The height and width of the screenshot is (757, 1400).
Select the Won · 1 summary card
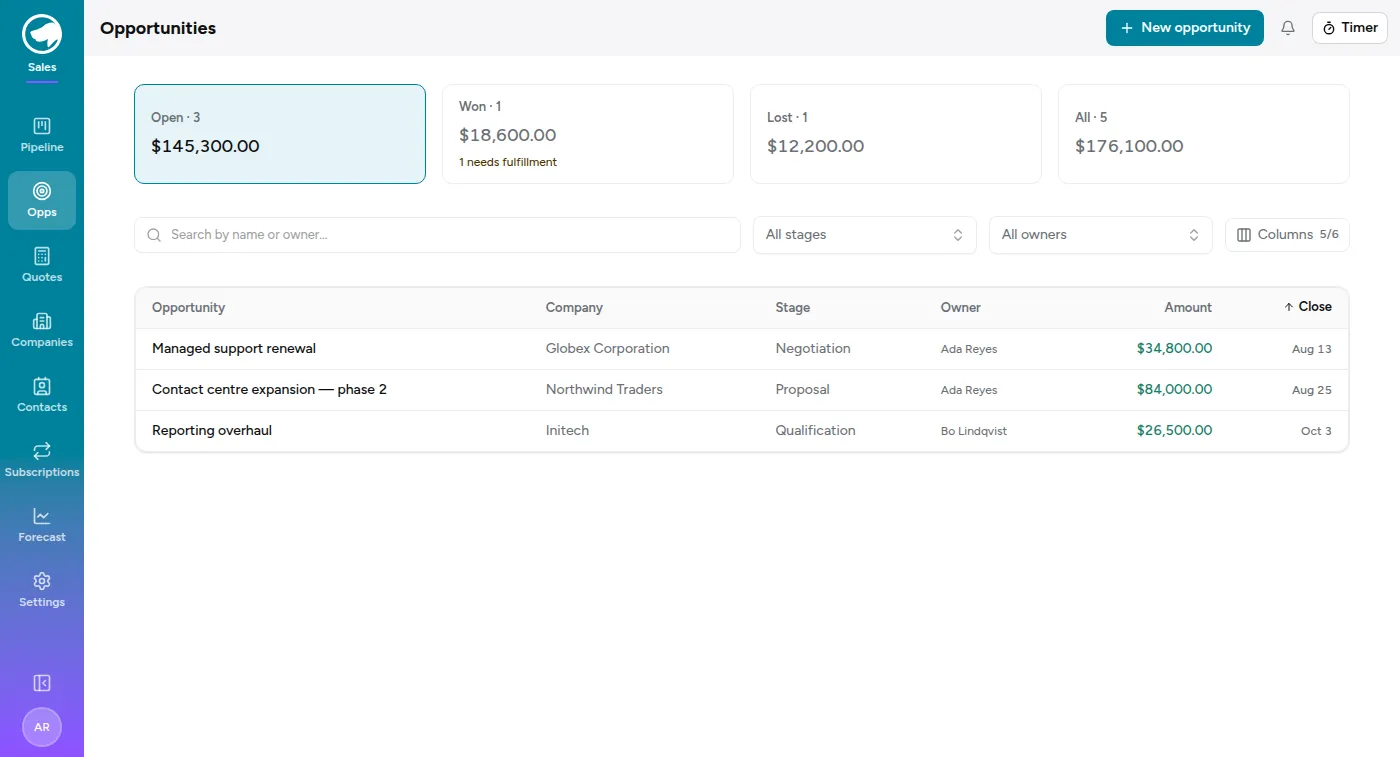click(588, 134)
